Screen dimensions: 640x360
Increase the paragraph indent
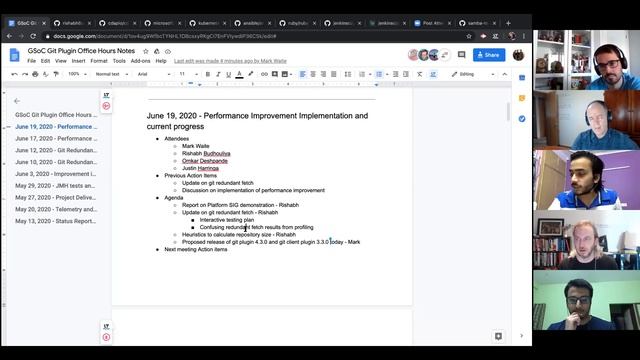[406, 74]
